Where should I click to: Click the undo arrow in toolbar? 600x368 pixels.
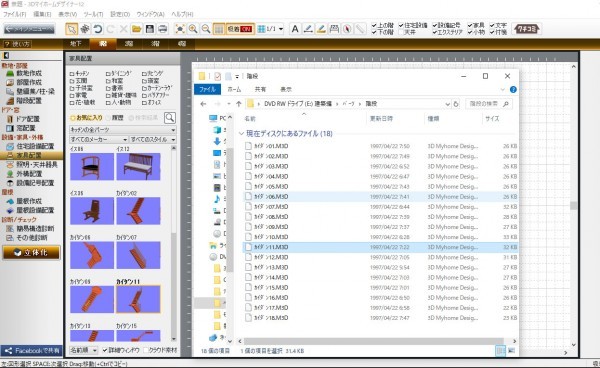click(x=98, y=29)
